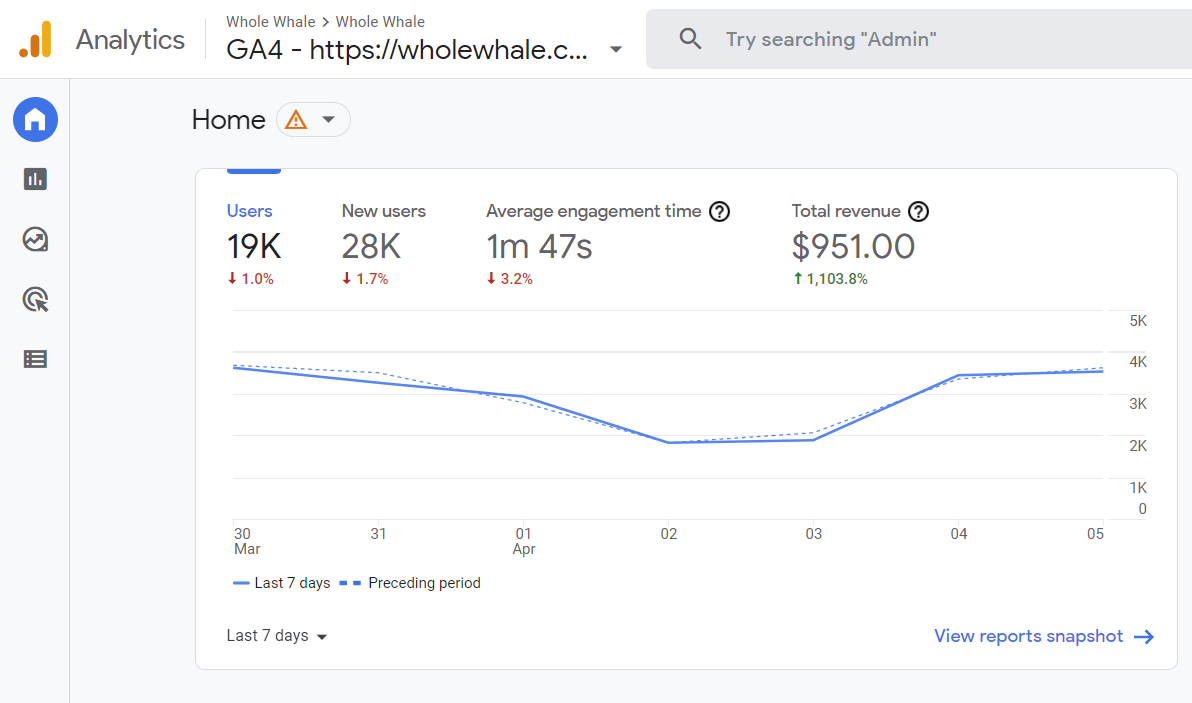This screenshot has width=1192, height=703.
Task: Open the Advertising sidebar icon
Action: [35, 299]
